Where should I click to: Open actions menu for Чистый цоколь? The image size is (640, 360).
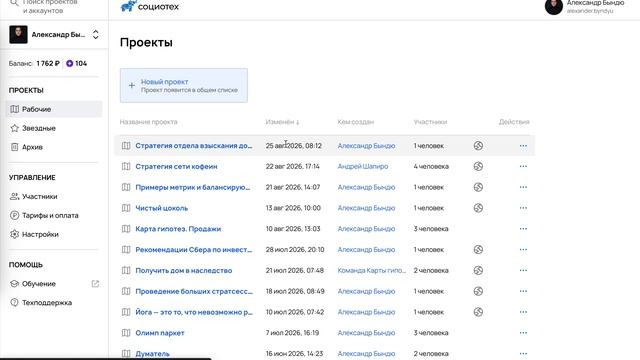[523, 208]
